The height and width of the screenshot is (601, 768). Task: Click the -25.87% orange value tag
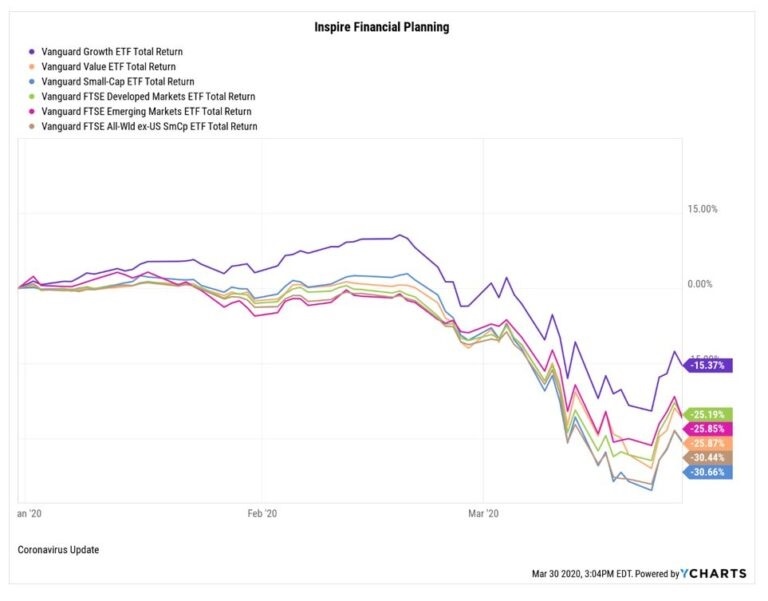click(709, 443)
